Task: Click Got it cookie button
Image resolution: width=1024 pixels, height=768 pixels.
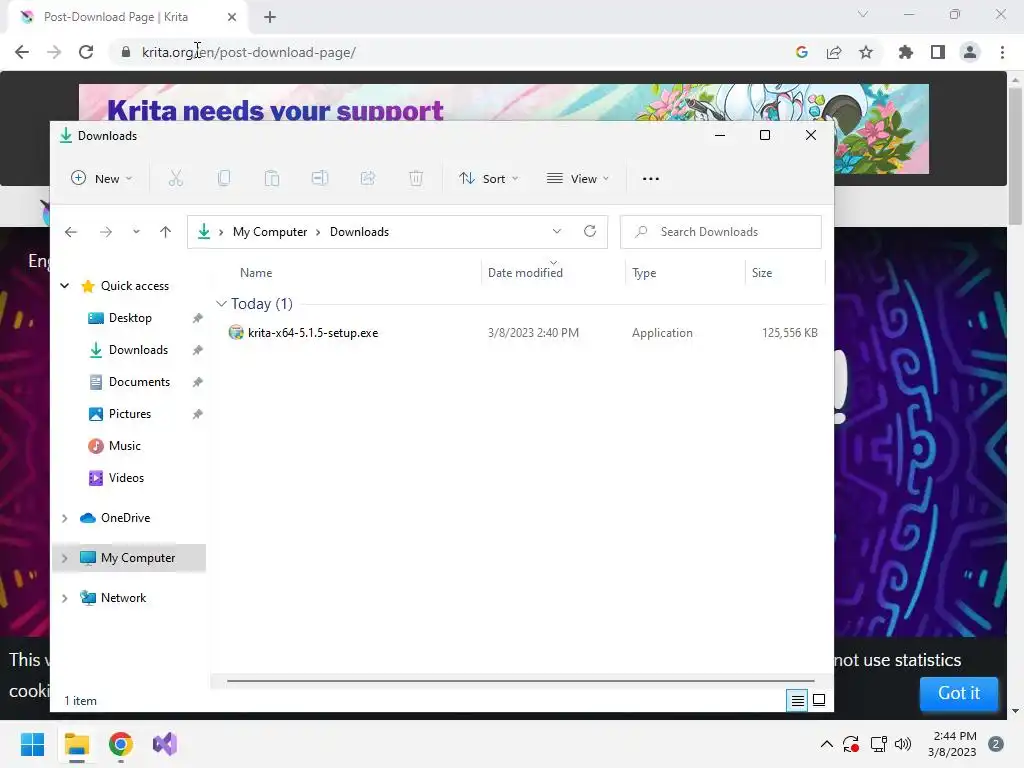Action: click(x=959, y=693)
